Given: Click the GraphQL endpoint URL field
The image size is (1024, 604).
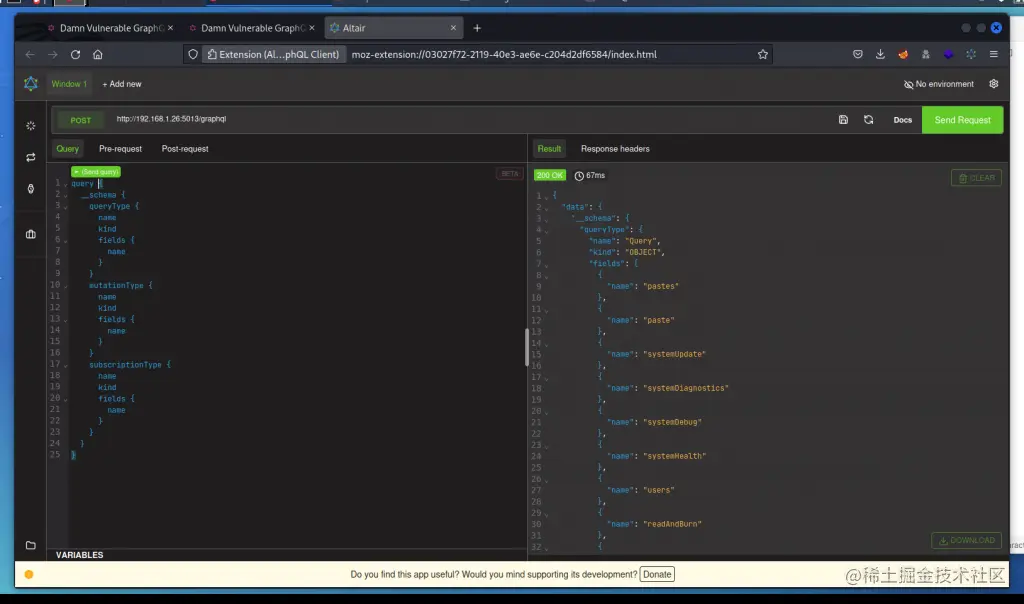Looking at the screenshot, I should (x=470, y=119).
